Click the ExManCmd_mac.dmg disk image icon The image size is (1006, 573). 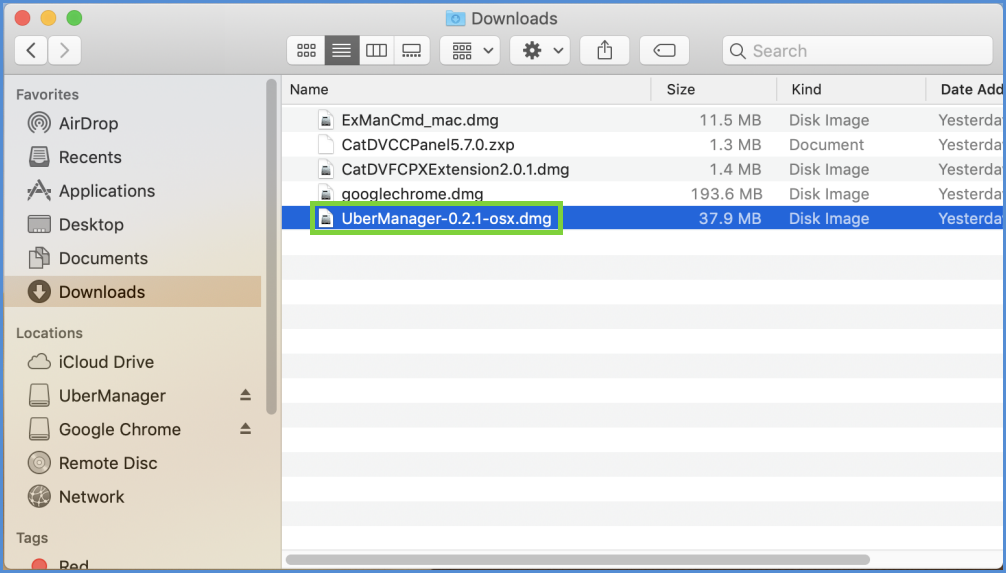tap(326, 120)
